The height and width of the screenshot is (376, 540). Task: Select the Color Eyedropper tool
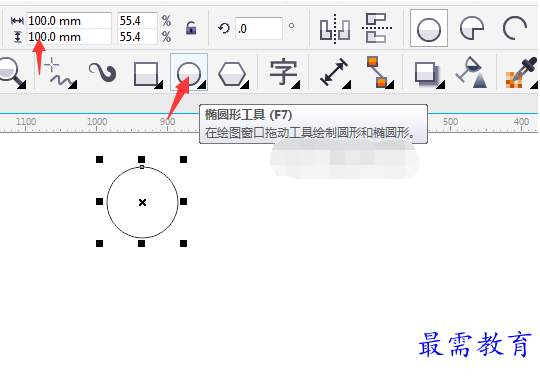pyautogui.click(x=521, y=72)
